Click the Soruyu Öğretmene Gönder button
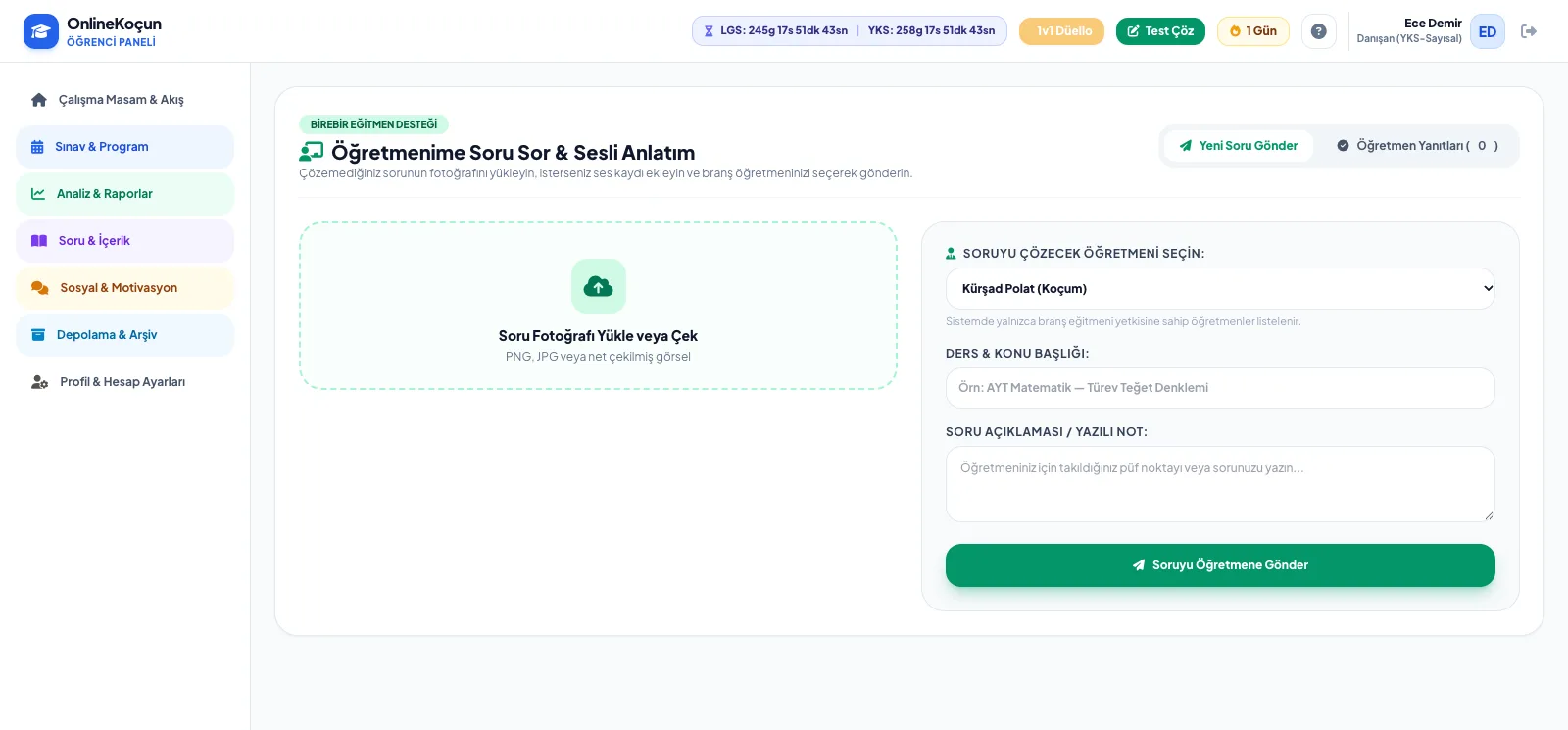 point(1220,565)
